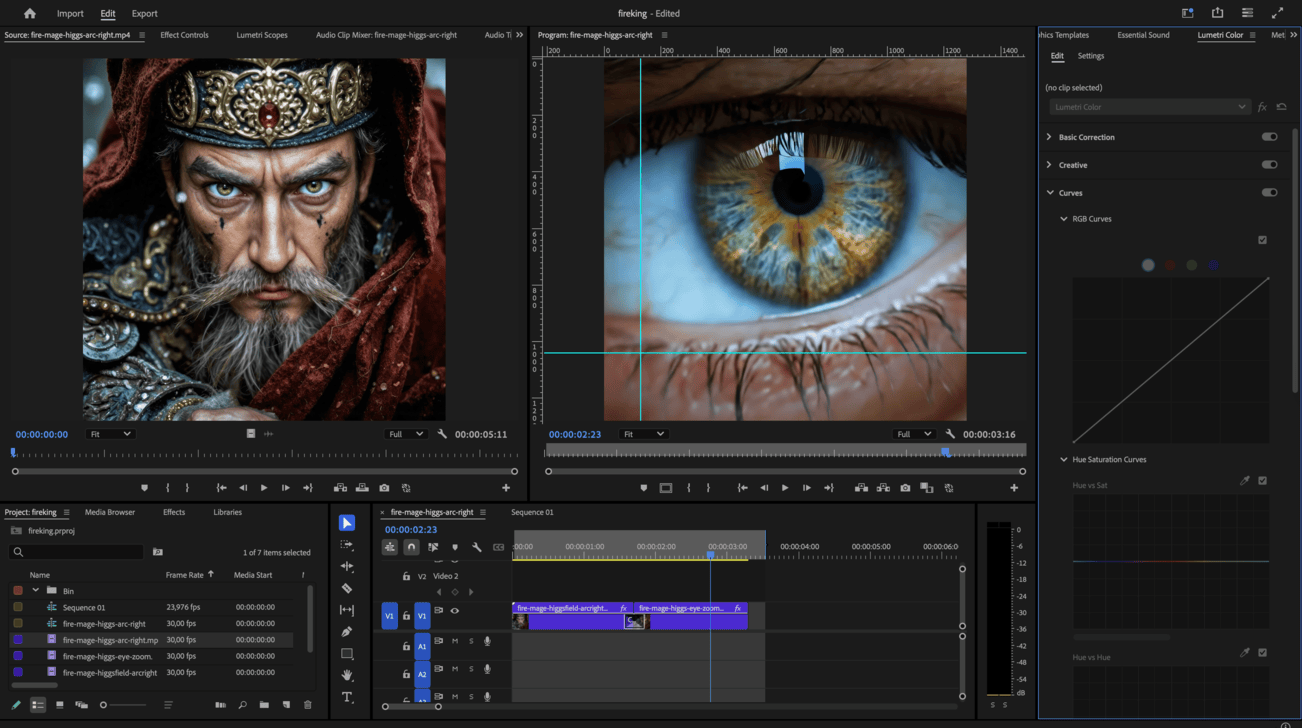Toggle the Basic Correction switch
Viewport: 1302px width, 728px height.
pos(1269,137)
